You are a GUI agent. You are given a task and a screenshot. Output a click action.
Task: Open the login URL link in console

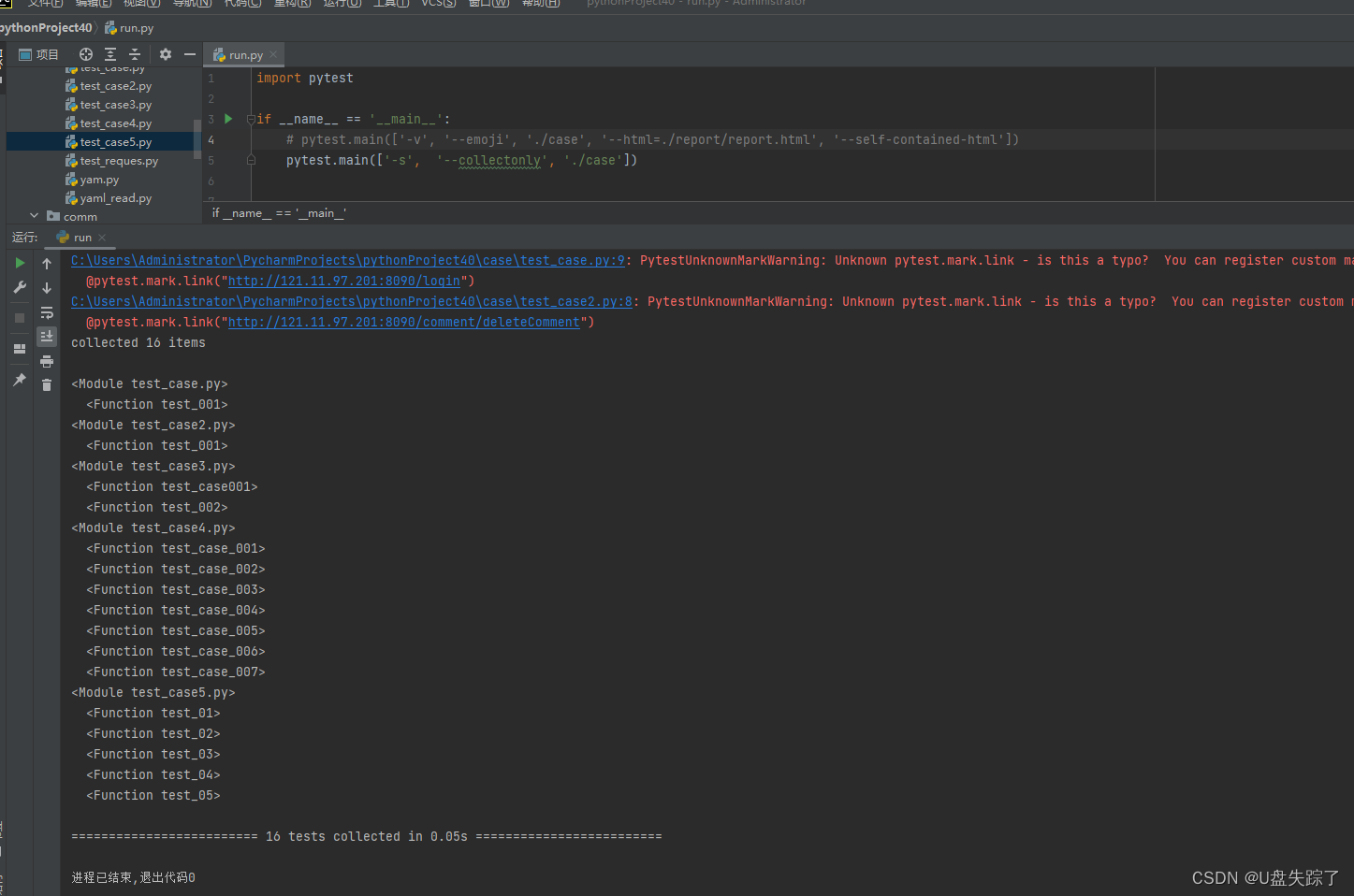[x=343, y=281]
